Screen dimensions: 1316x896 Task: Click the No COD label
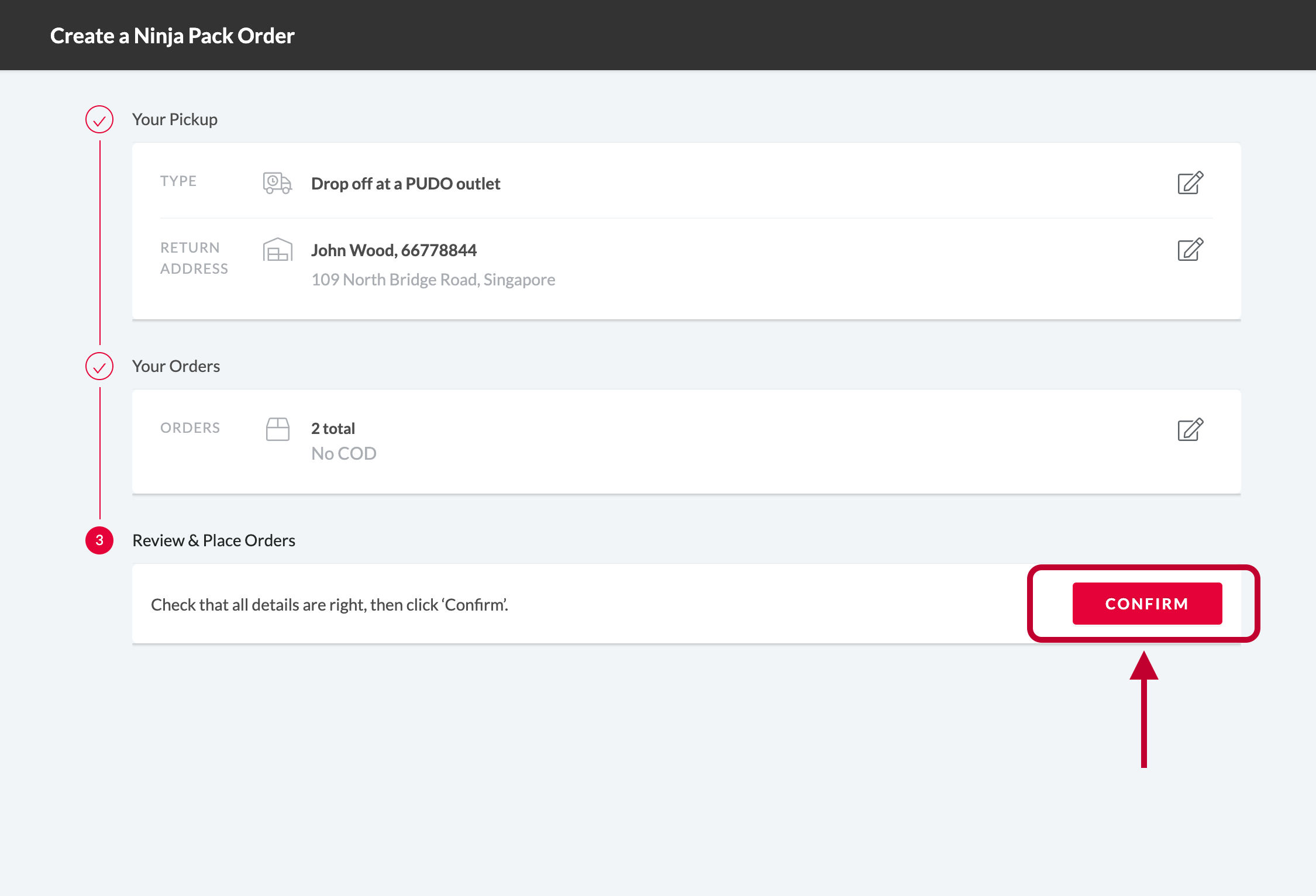(344, 453)
